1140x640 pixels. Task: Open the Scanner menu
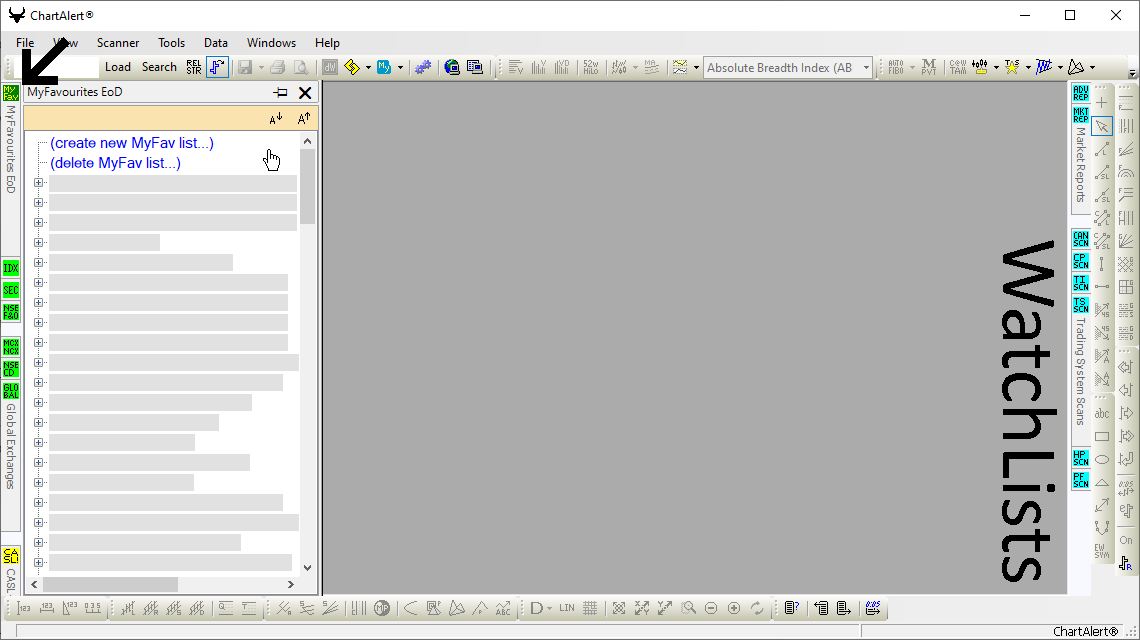click(x=118, y=43)
